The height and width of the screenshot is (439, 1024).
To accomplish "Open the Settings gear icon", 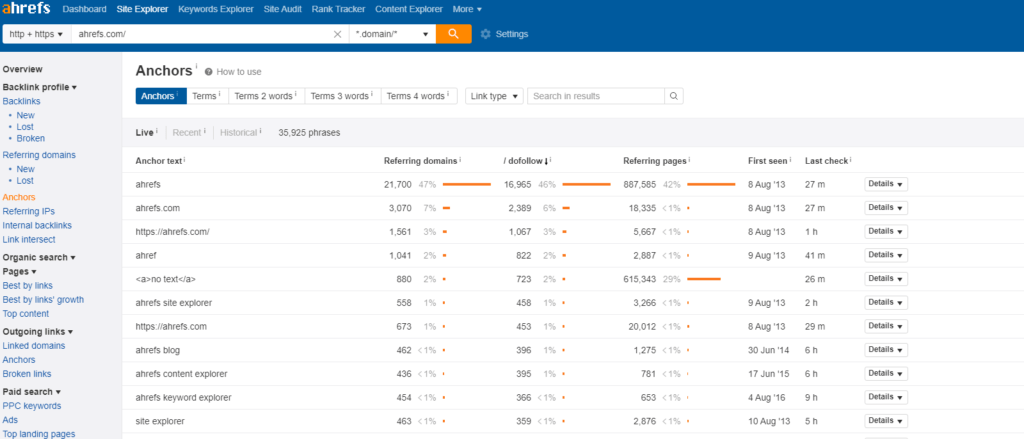I will point(485,34).
